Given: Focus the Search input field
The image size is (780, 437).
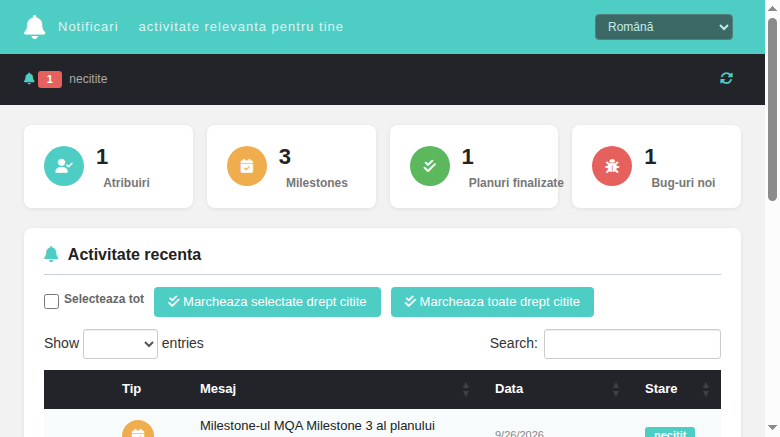Looking at the screenshot, I should click(x=632, y=343).
